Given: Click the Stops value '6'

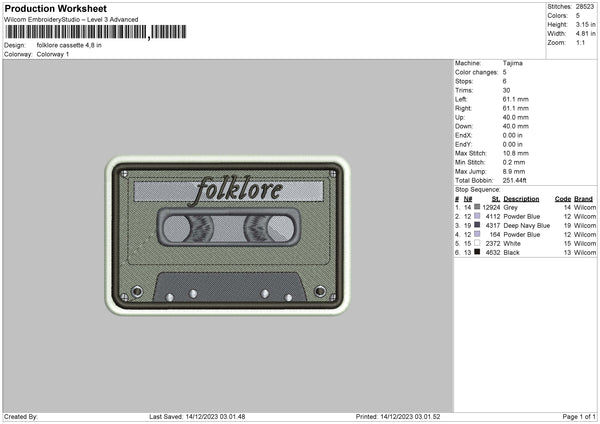Looking at the screenshot, I should (x=504, y=81).
